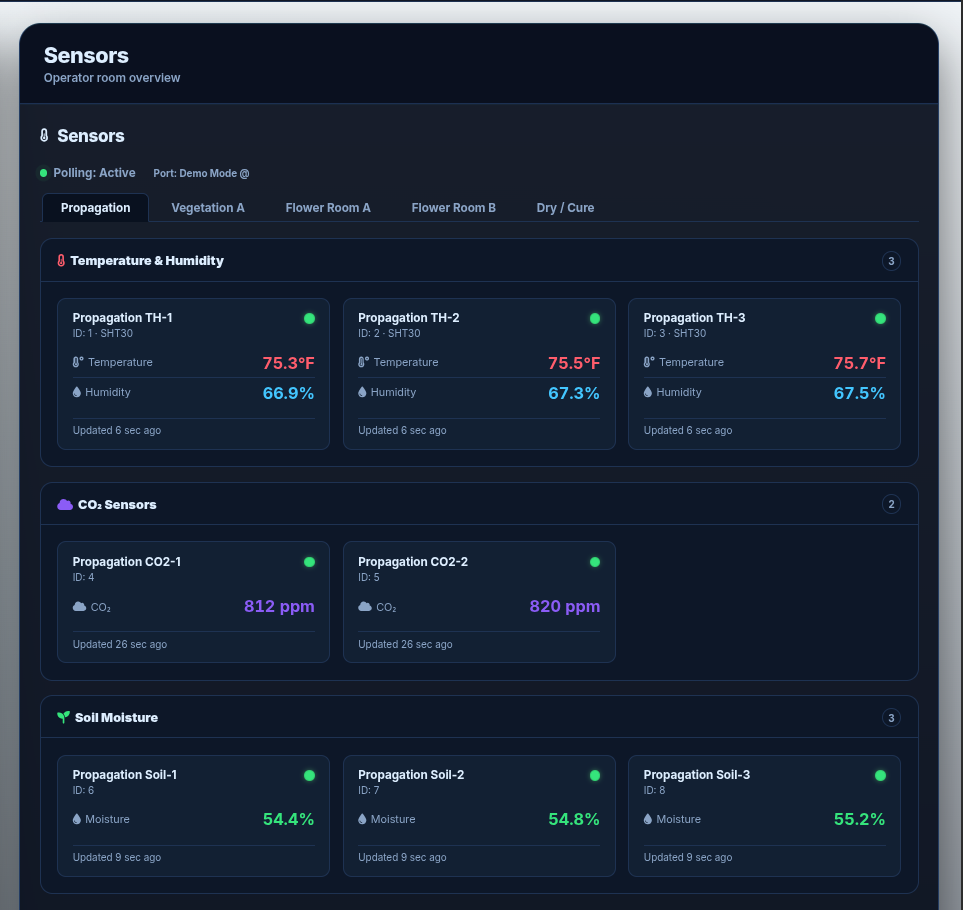963x910 pixels.
Task: Click the count badge on CO₂ Sensors section
Action: point(891,504)
